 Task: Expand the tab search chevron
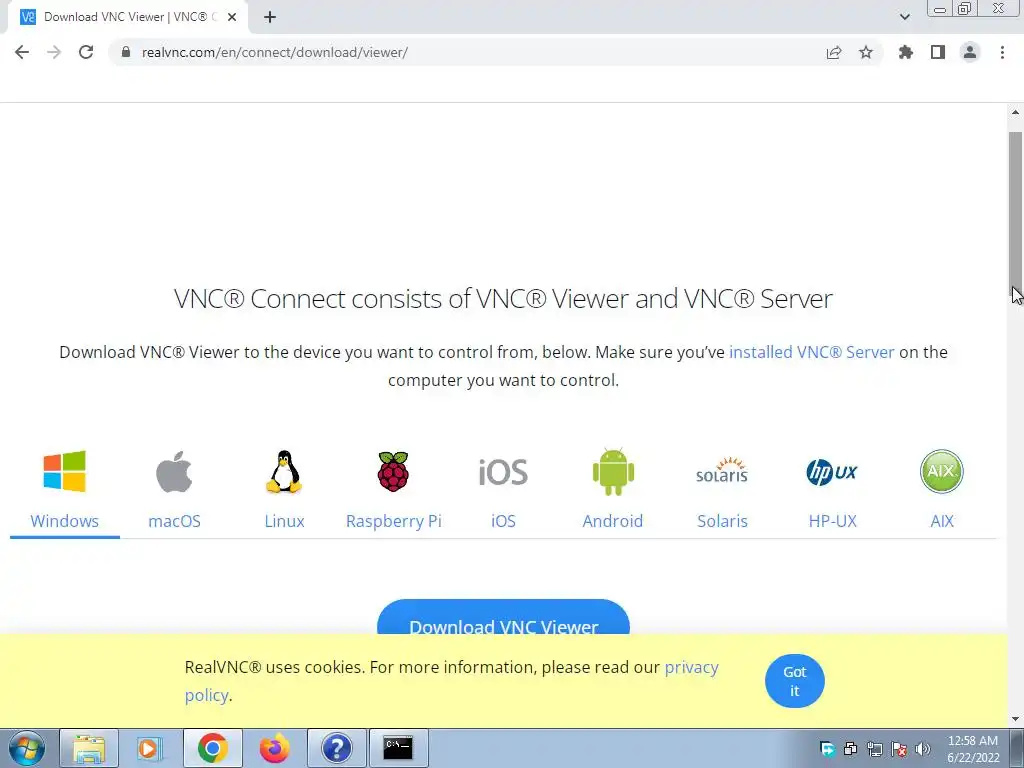(x=904, y=17)
